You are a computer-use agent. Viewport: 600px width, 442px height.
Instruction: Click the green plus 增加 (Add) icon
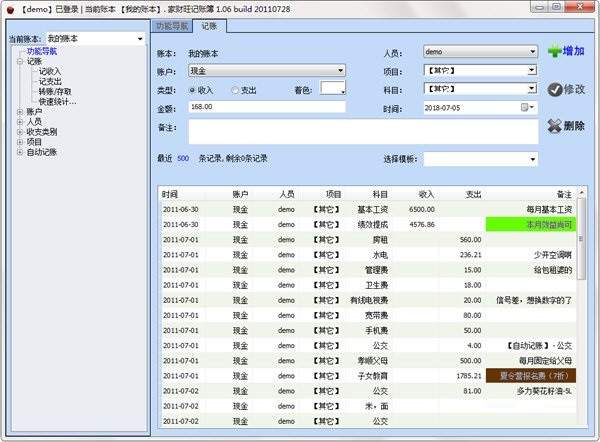(555, 51)
